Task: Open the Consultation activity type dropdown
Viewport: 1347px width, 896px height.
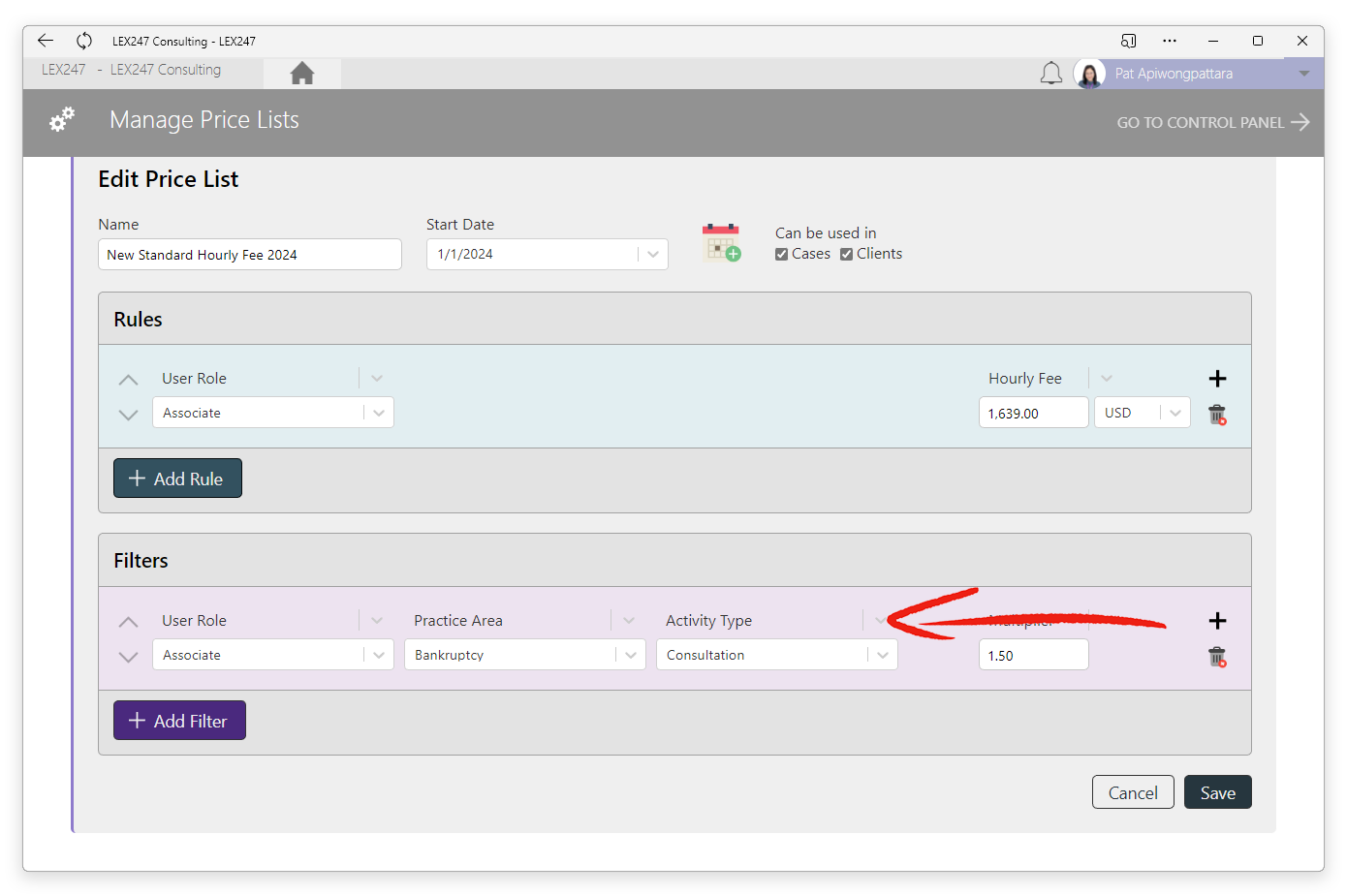Action: coord(883,655)
